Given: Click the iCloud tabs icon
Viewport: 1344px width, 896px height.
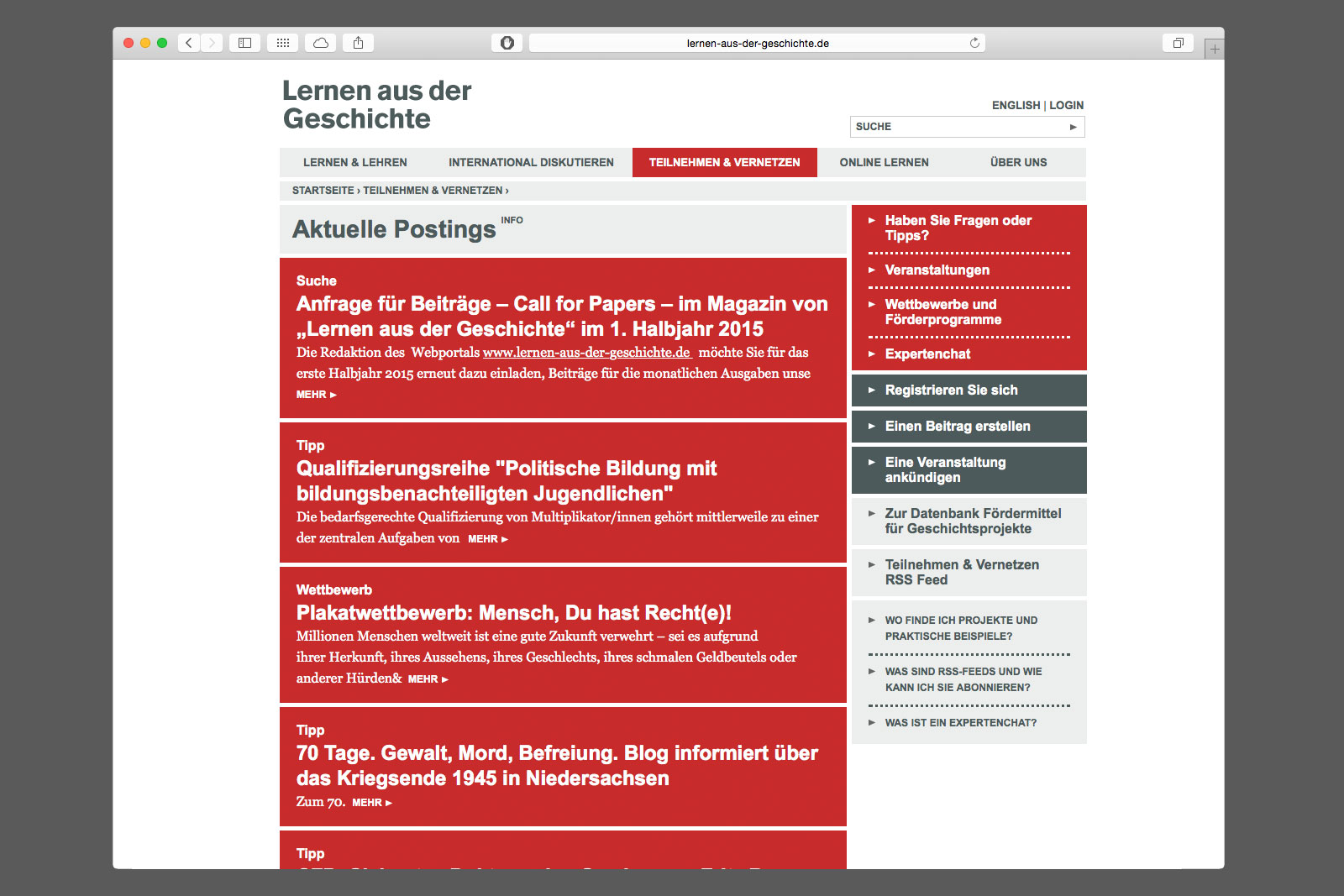Looking at the screenshot, I should click(321, 43).
